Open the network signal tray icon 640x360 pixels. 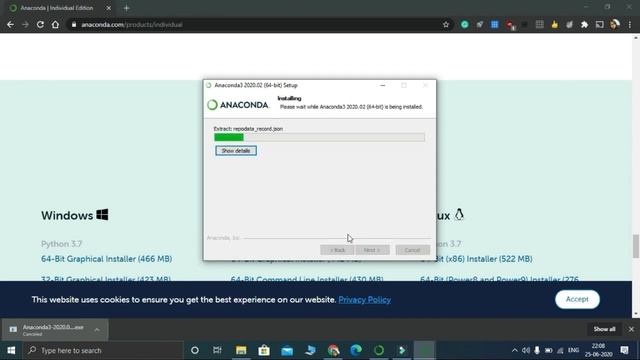560,350
